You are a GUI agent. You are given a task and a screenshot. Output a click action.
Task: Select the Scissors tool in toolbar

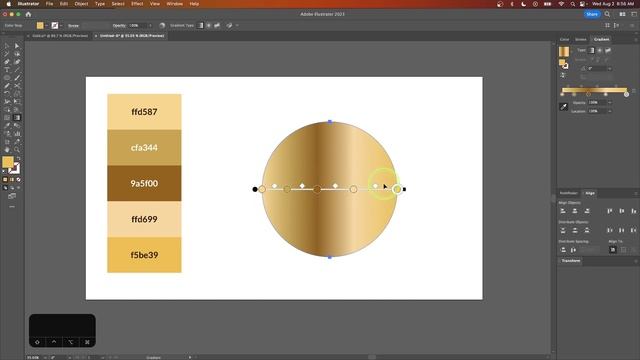[x=17, y=86]
